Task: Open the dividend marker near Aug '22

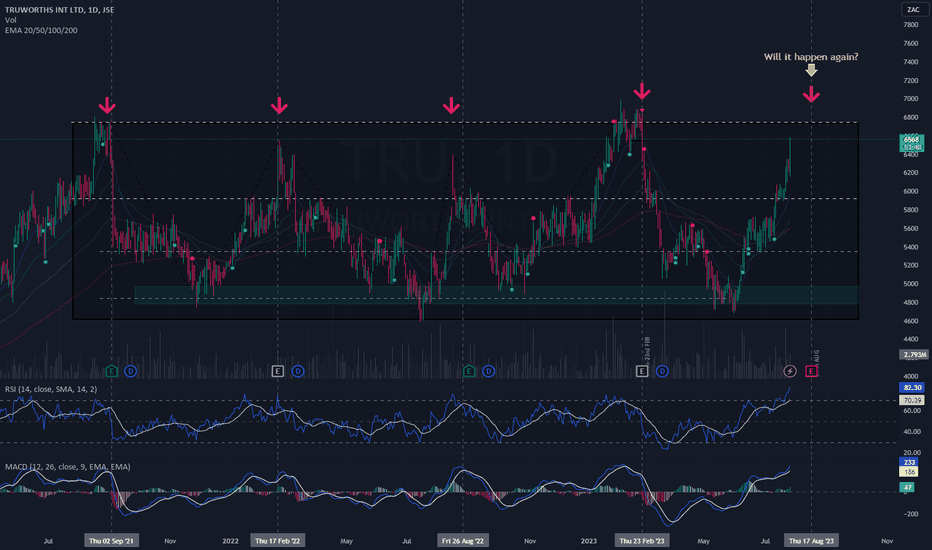Action: 488,371
